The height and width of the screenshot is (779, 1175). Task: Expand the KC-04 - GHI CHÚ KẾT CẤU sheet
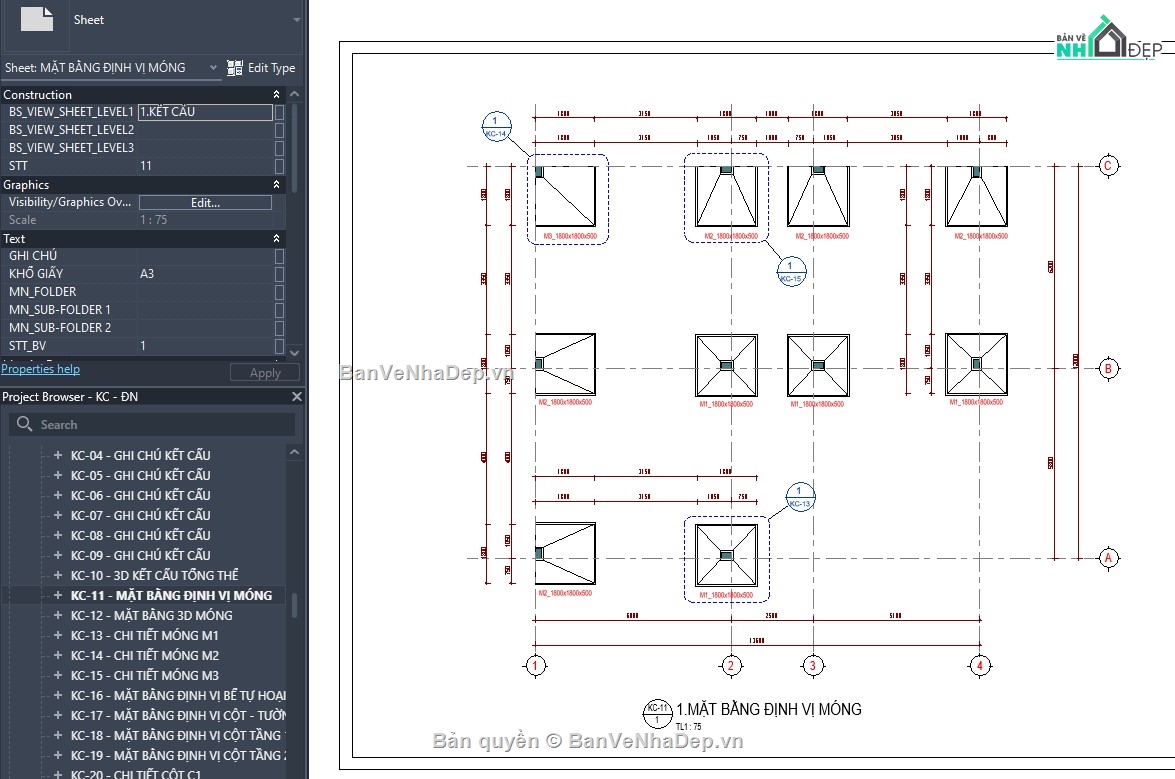[x=58, y=455]
